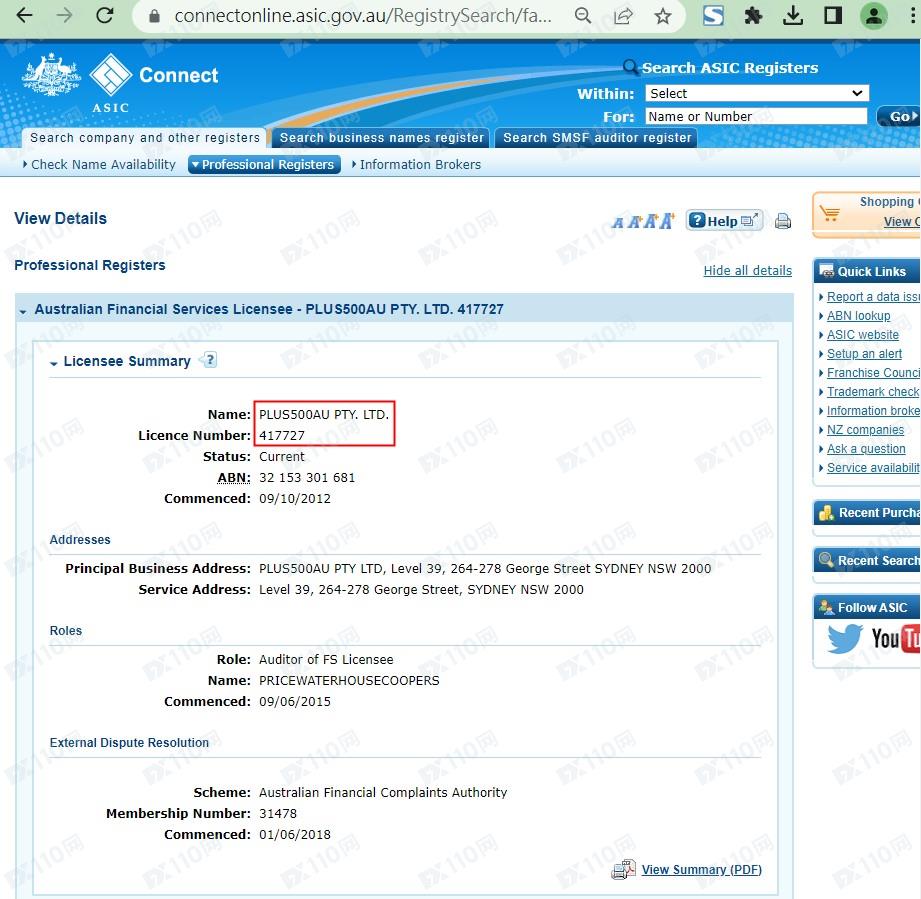The height and width of the screenshot is (899, 921).
Task: Select the ABN value 32 153 301 681
Action: (307, 477)
